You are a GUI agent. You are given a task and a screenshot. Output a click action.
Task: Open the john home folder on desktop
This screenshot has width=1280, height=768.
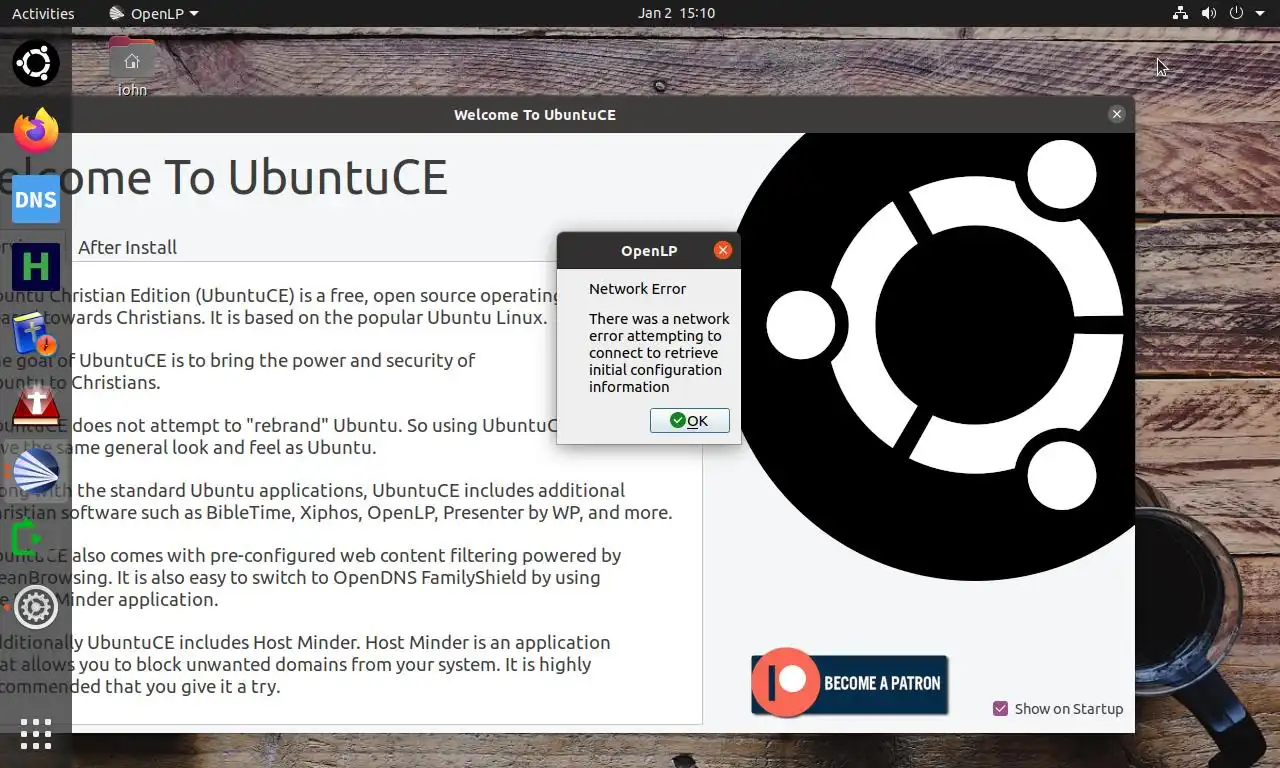[132, 68]
